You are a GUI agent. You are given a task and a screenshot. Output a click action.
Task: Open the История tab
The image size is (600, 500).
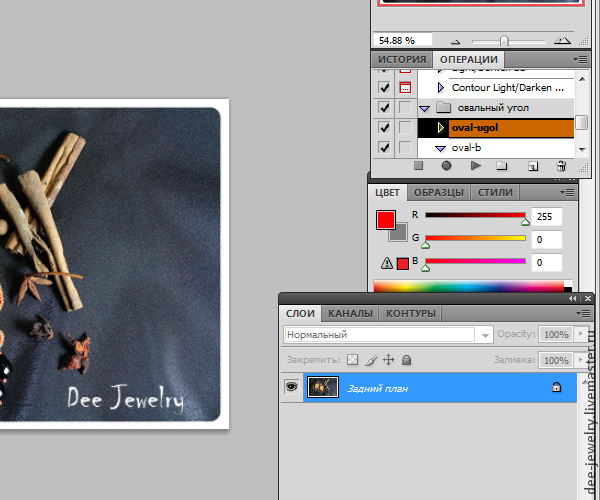pos(401,60)
